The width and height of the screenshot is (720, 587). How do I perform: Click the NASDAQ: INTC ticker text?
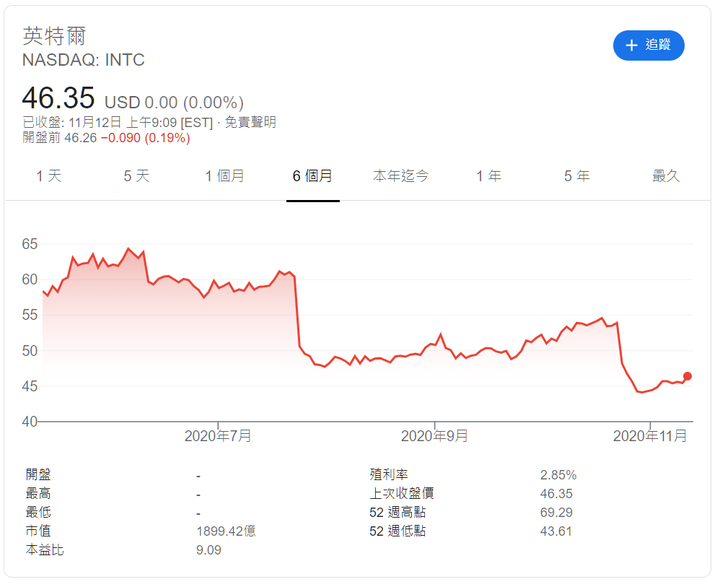click(x=83, y=60)
